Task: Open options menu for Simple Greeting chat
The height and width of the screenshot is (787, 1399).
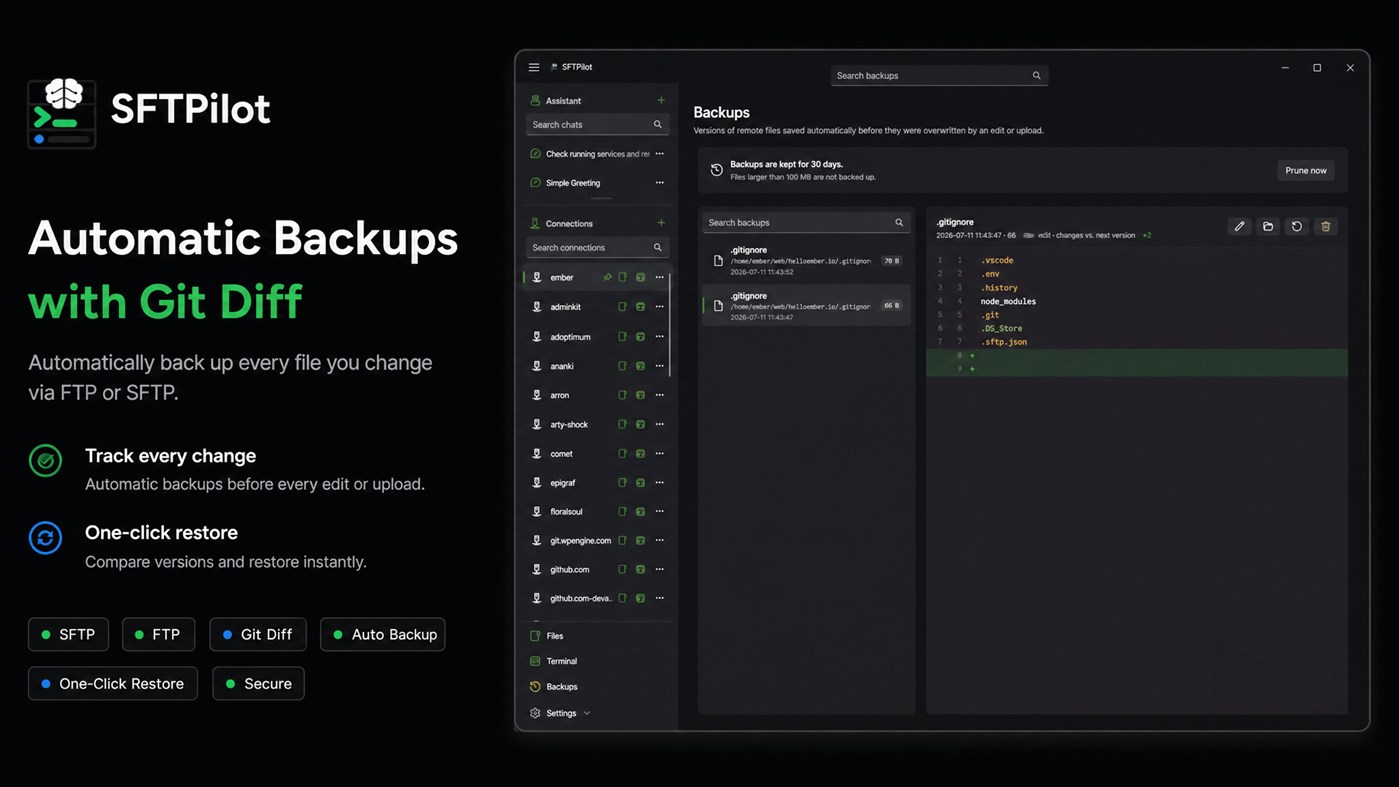Action: point(659,183)
